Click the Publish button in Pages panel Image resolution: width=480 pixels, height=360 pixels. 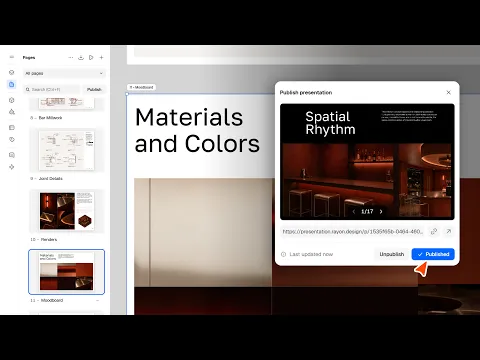[94, 89]
